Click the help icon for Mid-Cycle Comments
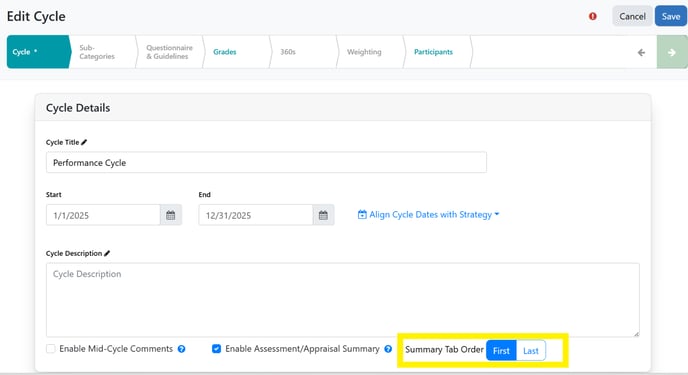This screenshot has width=688, height=375. point(181,349)
